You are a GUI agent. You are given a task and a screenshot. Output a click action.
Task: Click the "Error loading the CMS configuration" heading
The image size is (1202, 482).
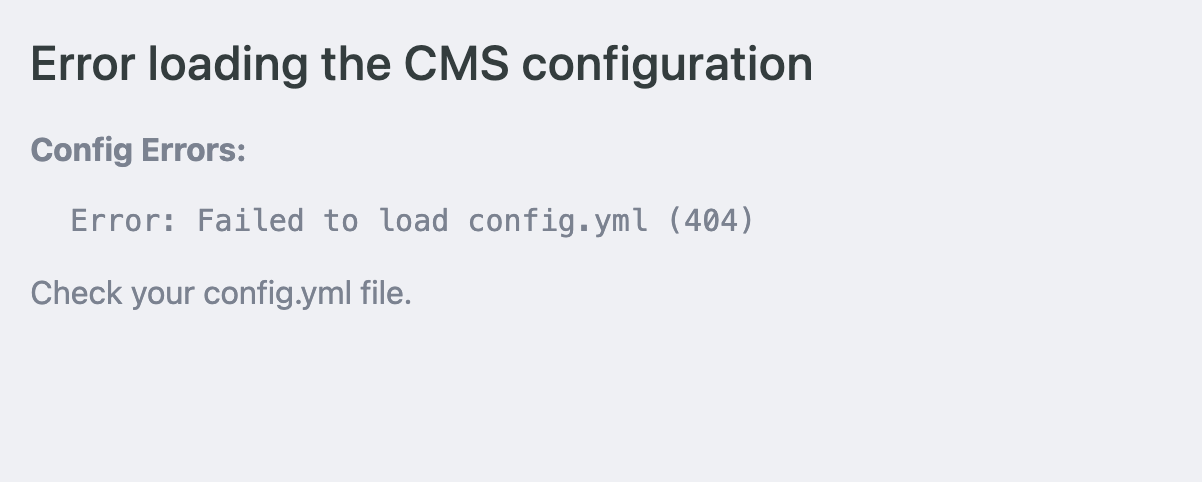pyautogui.click(x=421, y=65)
